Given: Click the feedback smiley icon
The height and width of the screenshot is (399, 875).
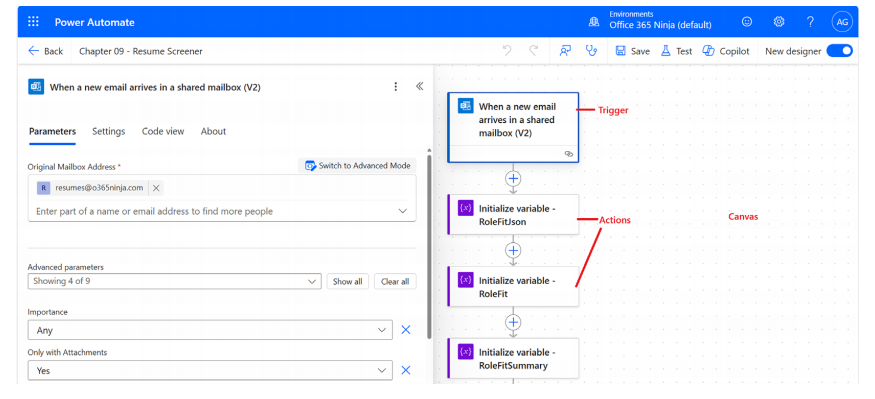Looking at the screenshot, I should pyautogui.click(x=747, y=22).
